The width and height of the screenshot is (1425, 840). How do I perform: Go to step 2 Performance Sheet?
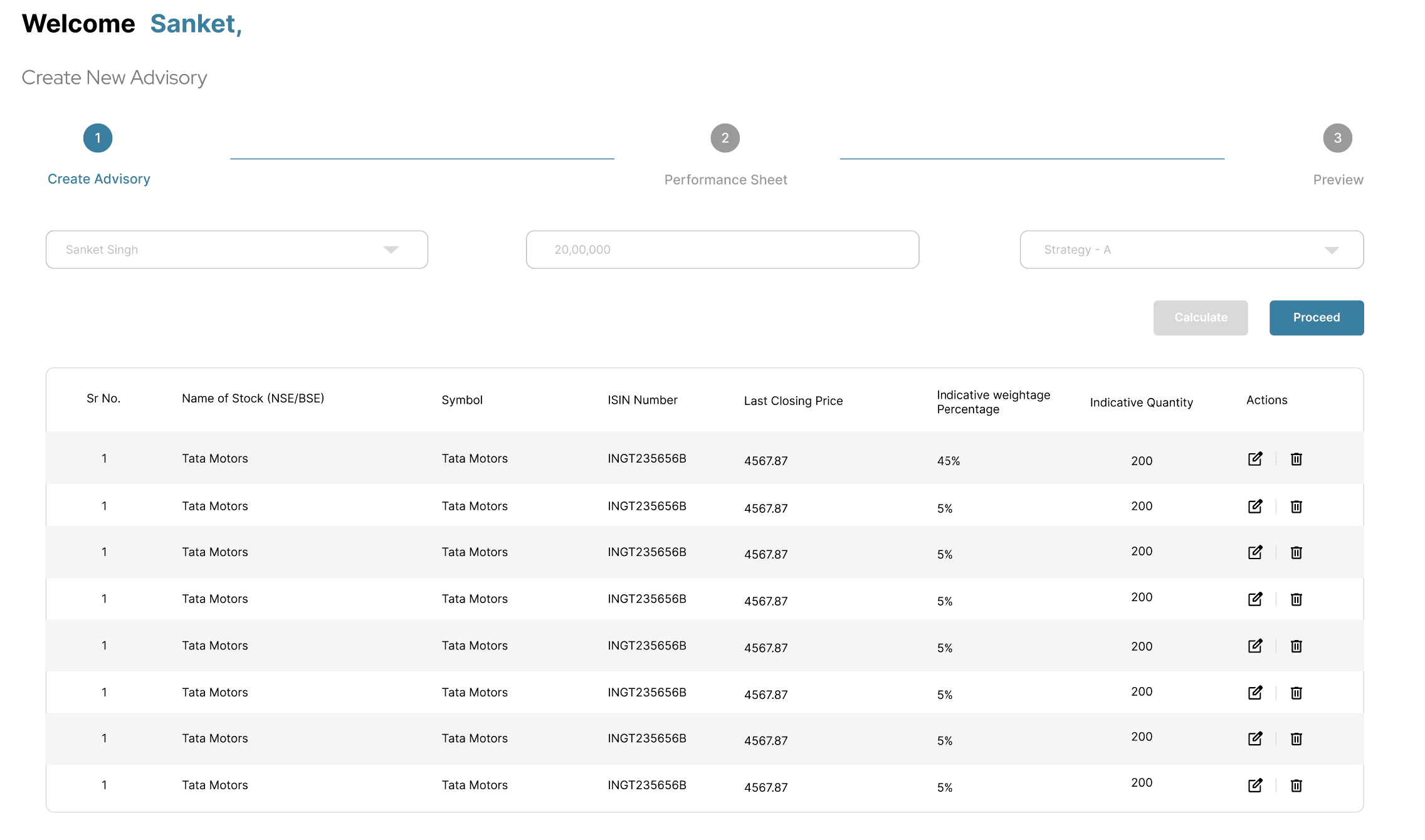click(725, 138)
